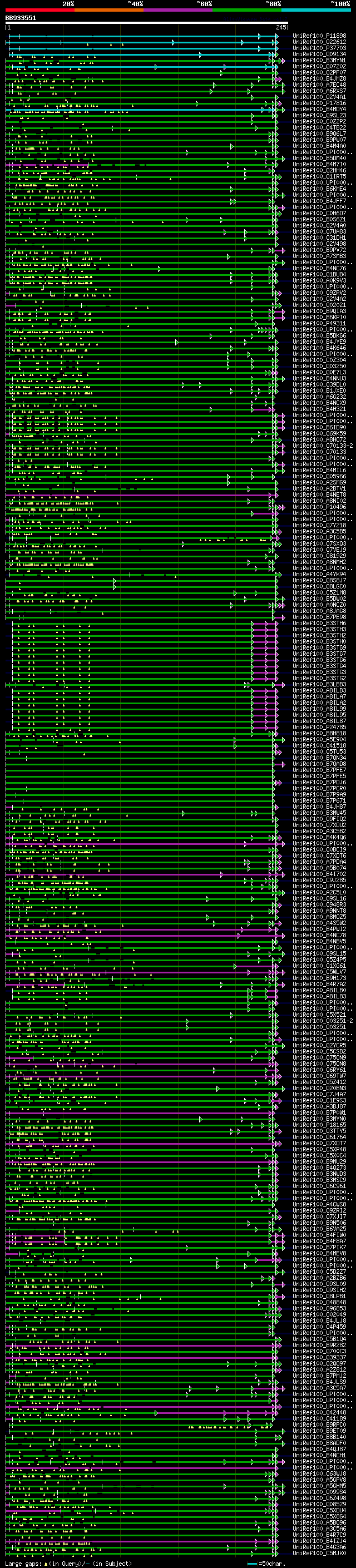The width and height of the screenshot is (356, 1568).
Task: Click the 245 end position label
Action: click(x=281, y=27)
